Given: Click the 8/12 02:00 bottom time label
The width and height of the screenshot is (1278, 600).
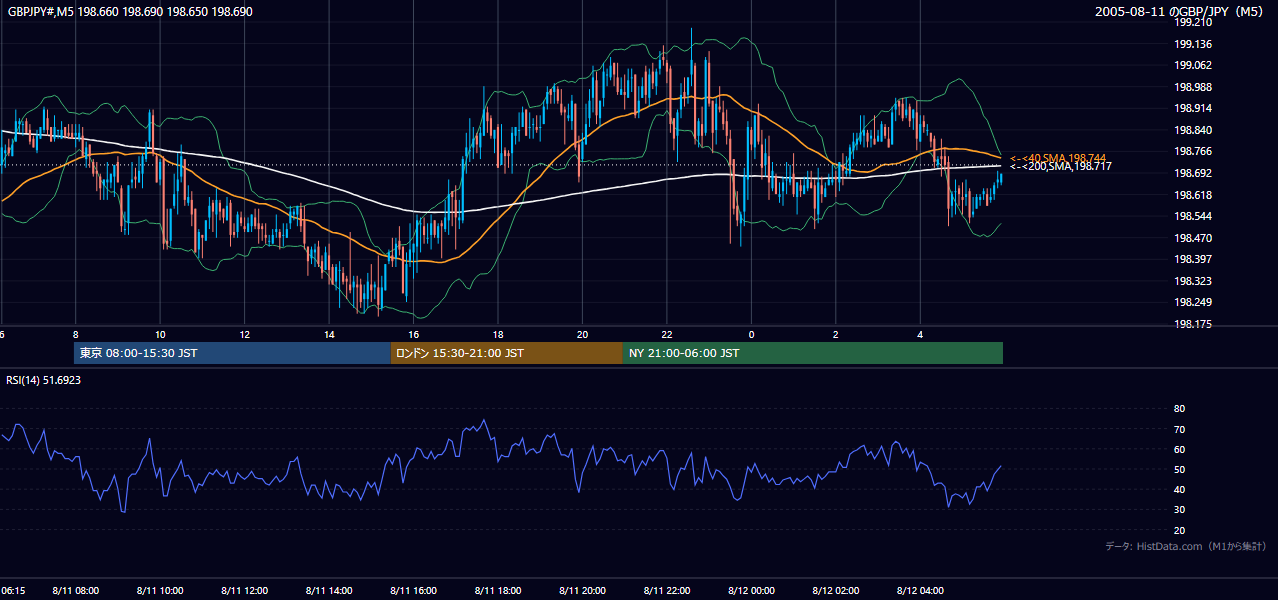Looking at the screenshot, I should pyautogui.click(x=836, y=591).
